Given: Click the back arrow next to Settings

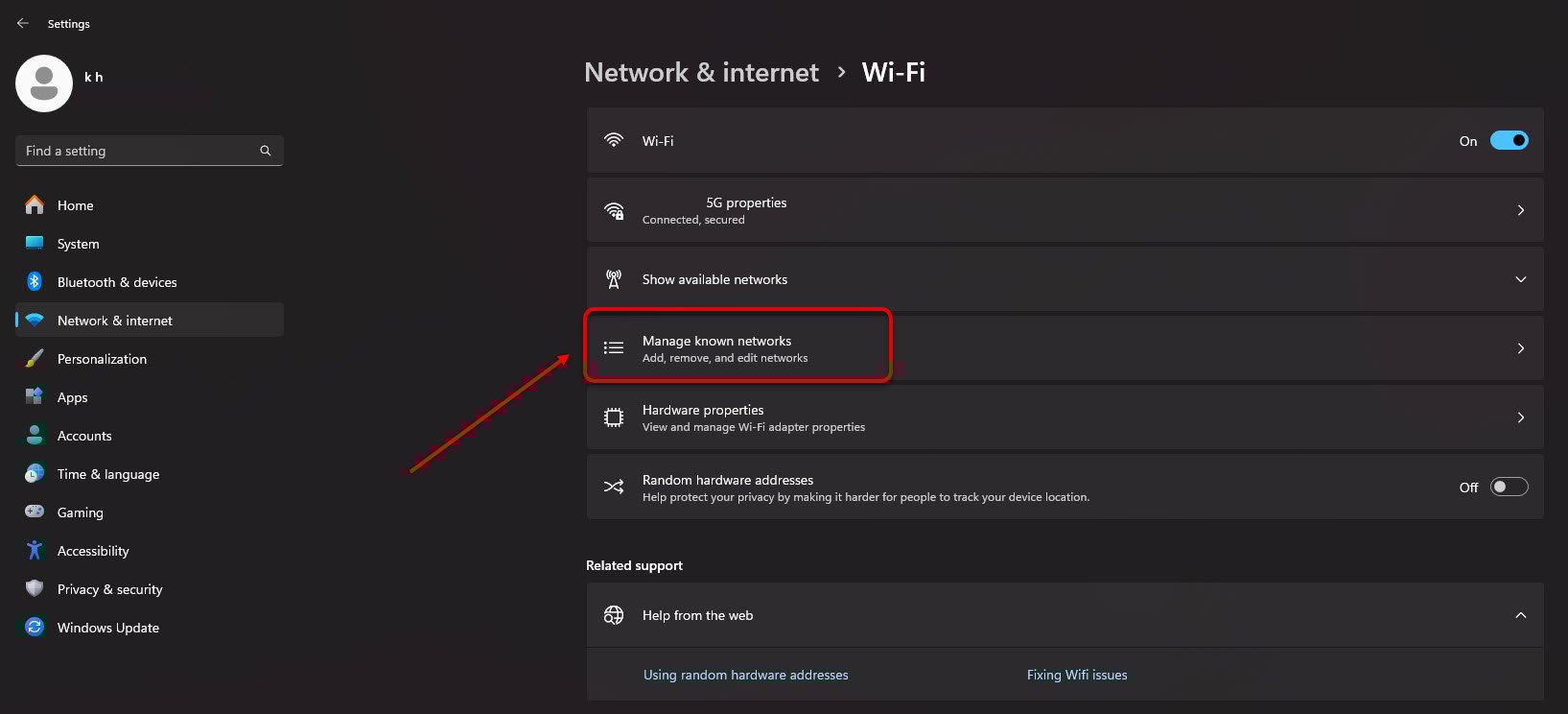Looking at the screenshot, I should point(22,22).
